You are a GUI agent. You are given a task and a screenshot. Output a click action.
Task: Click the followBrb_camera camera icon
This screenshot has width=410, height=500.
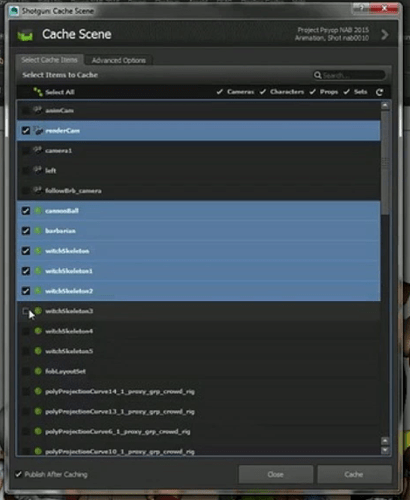click(38, 190)
